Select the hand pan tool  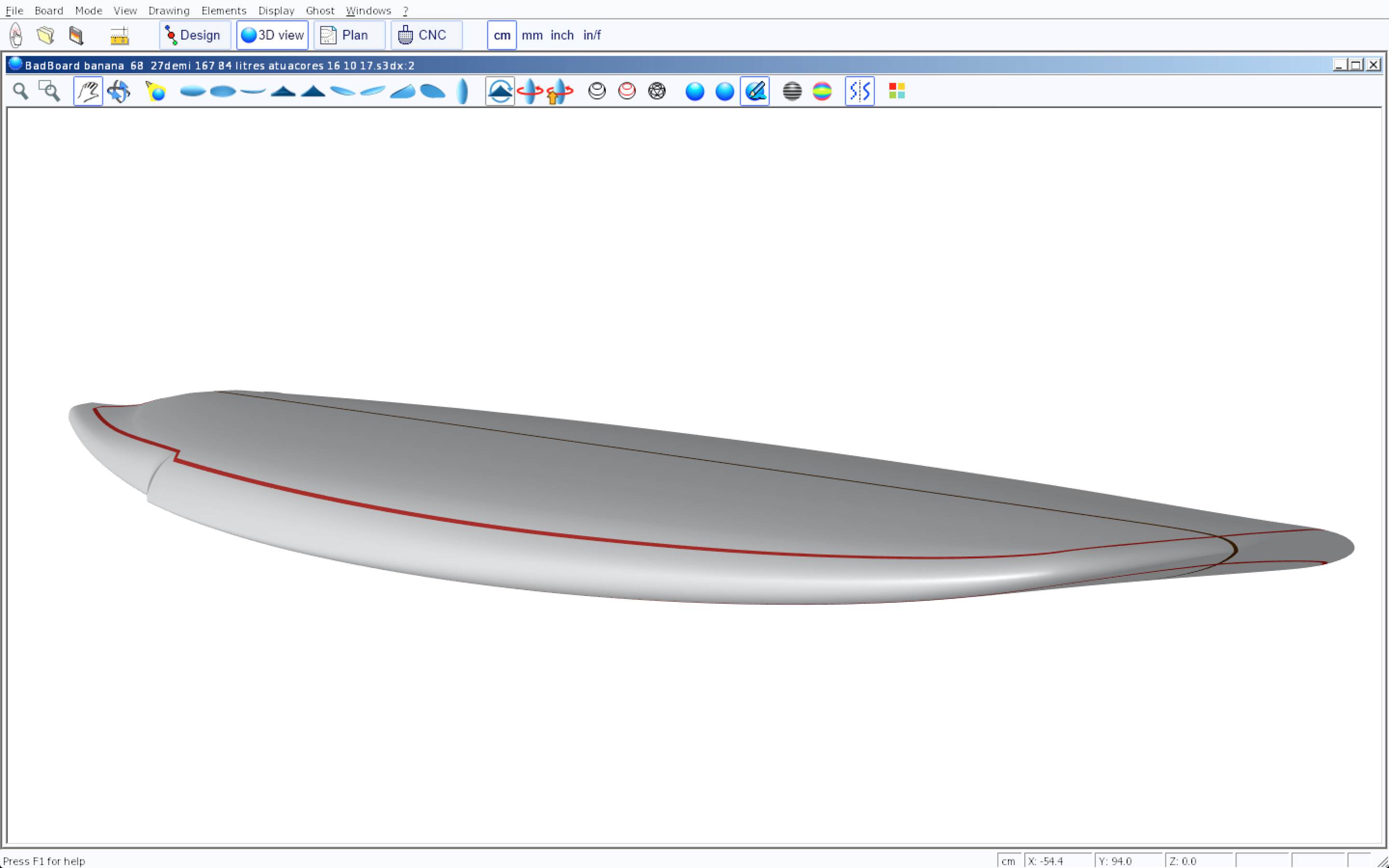tap(88, 91)
